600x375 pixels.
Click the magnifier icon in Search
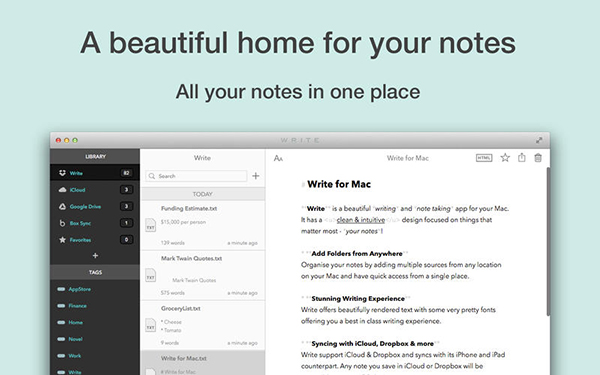[x=152, y=176]
